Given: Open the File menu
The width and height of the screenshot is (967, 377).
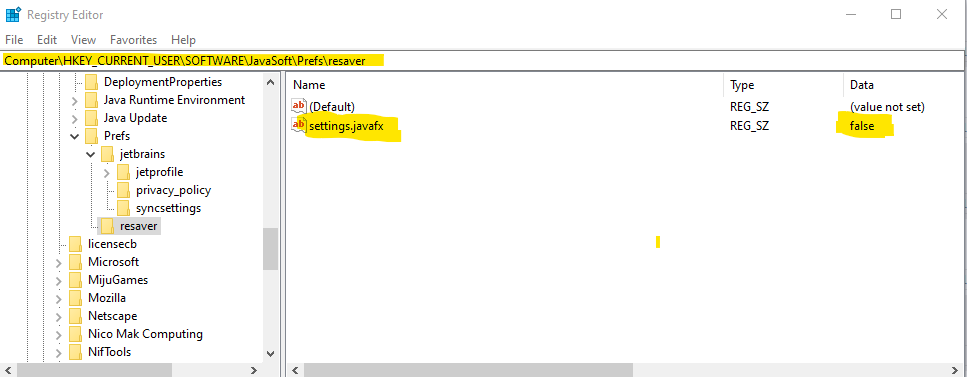Looking at the screenshot, I should click(14, 39).
